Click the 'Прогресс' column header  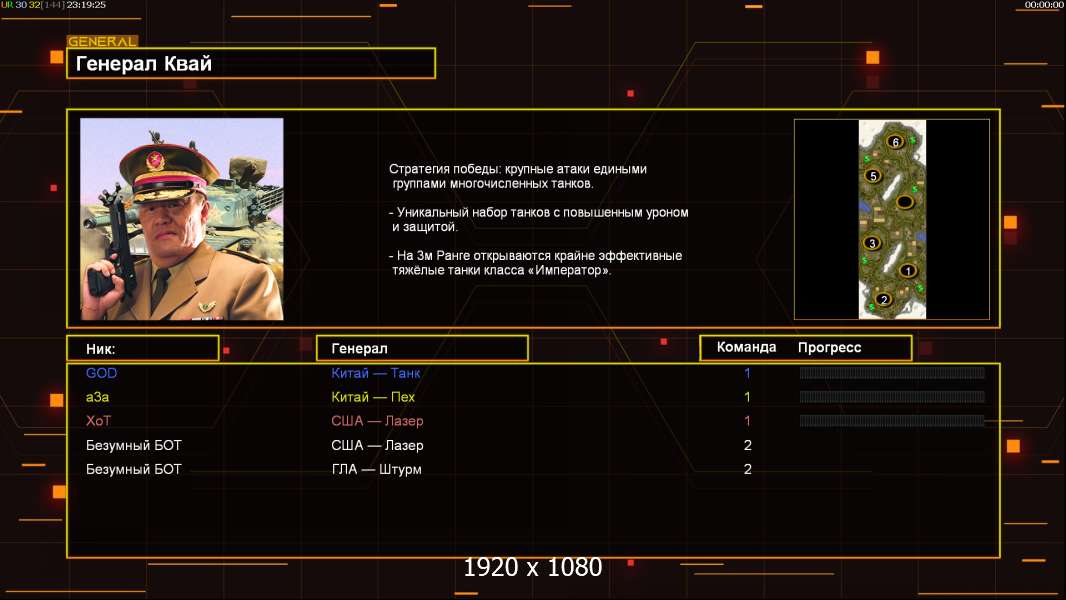click(829, 347)
